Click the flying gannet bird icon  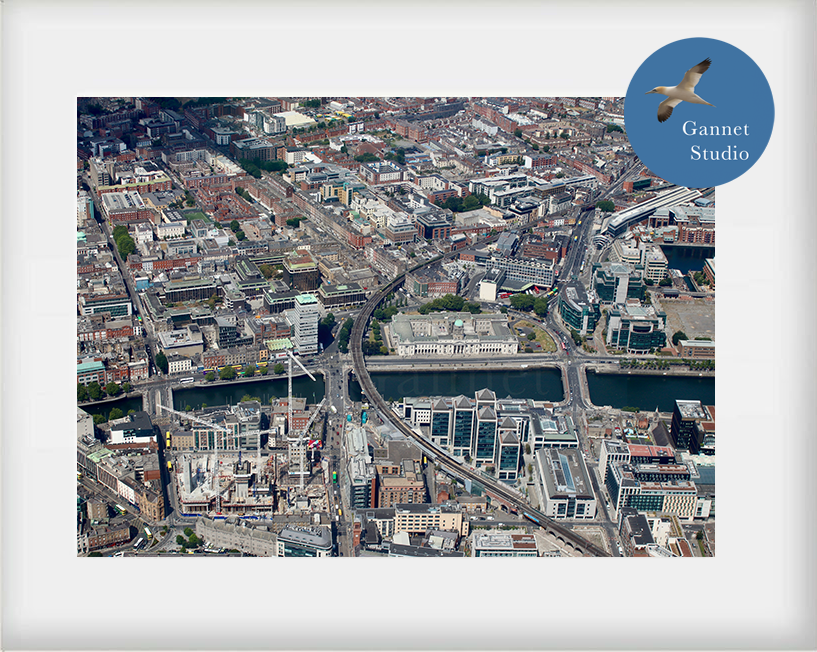[682, 90]
